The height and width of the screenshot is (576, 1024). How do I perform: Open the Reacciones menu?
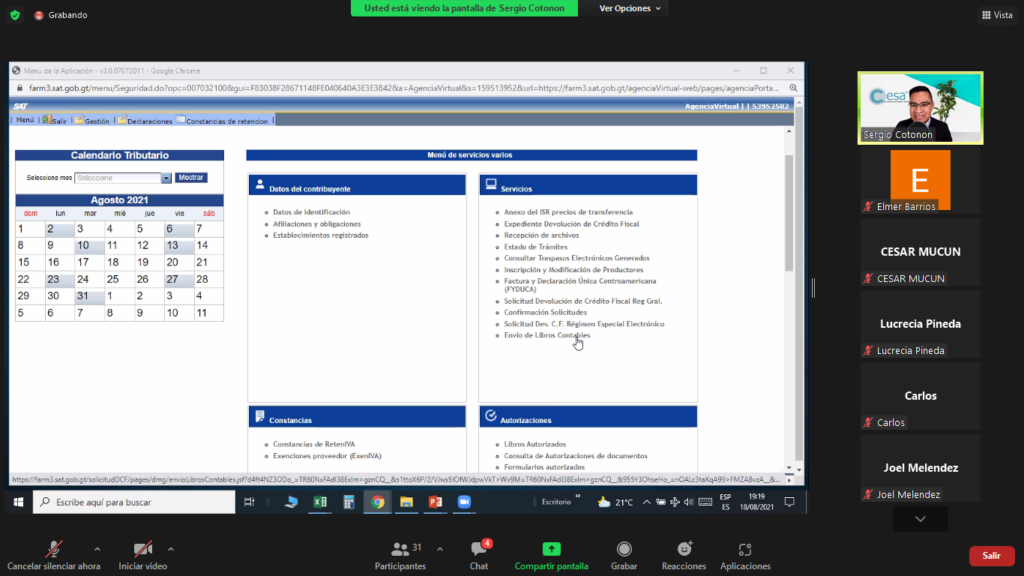click(x=684, y=550)
